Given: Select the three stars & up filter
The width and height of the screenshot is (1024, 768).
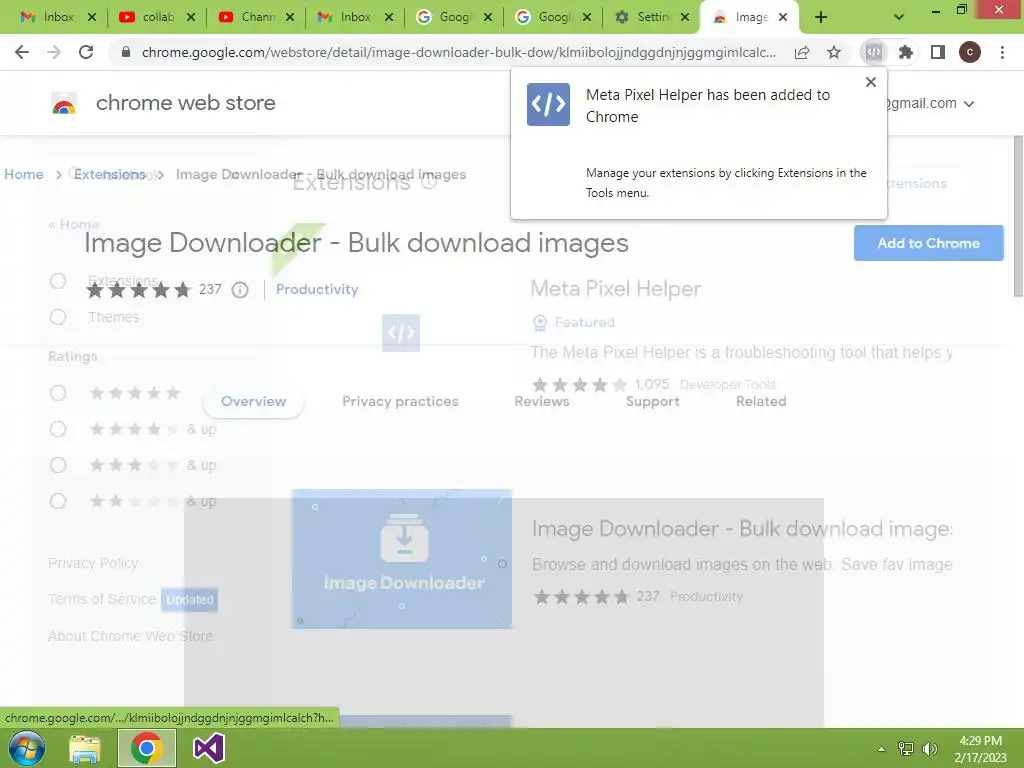Looking at the screenshot, I should pyautogui.click(x=58, y=465).
